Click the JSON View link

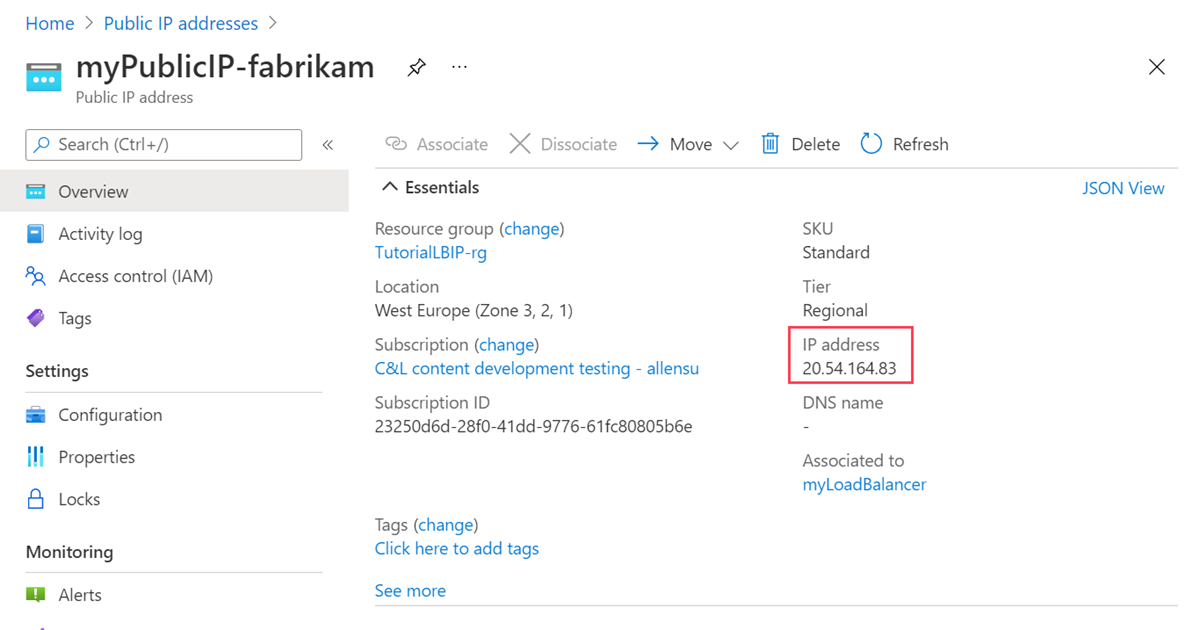click(1123, 188)
